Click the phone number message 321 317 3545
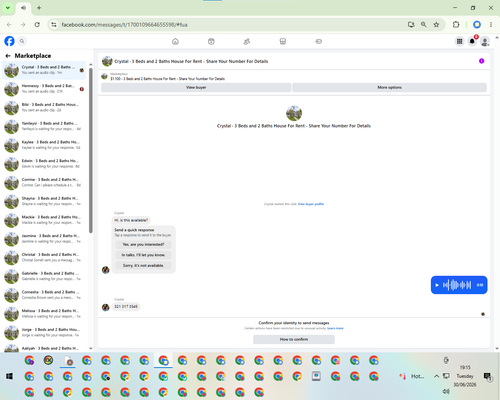500x400 pixels. tap(126, 307)
